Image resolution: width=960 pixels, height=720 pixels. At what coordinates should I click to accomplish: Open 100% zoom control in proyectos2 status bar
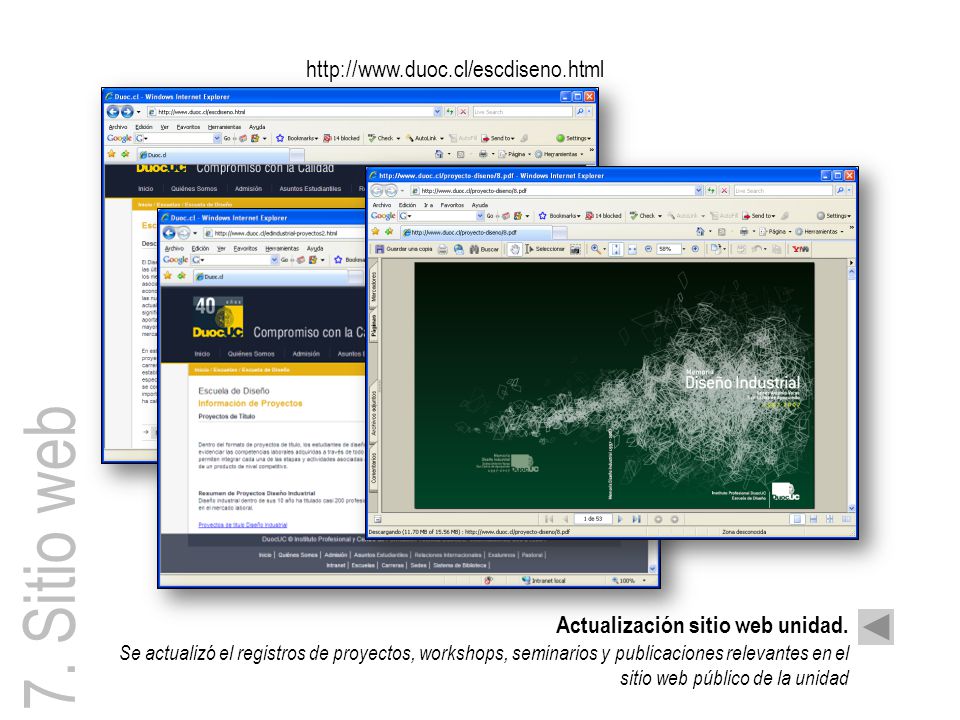click(x=627, y=580)
